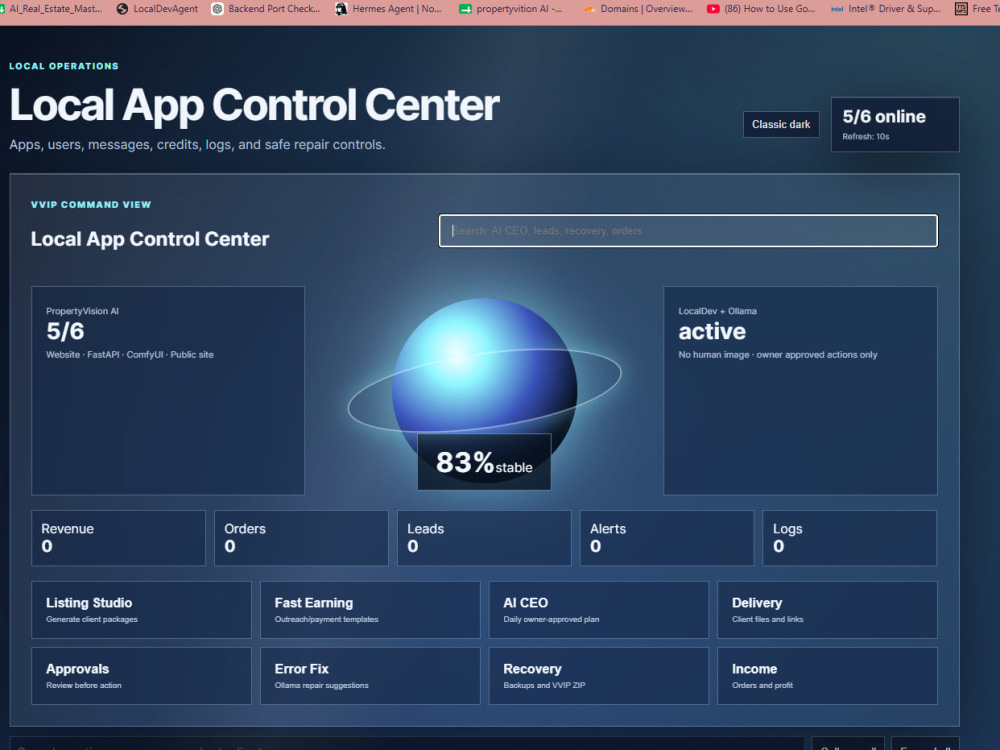Image resolution: width=1000 pixels, height=750 pixels.
Task: Open the AI_Real_Estate_Mast bookmark
Action: click(51, 9)
